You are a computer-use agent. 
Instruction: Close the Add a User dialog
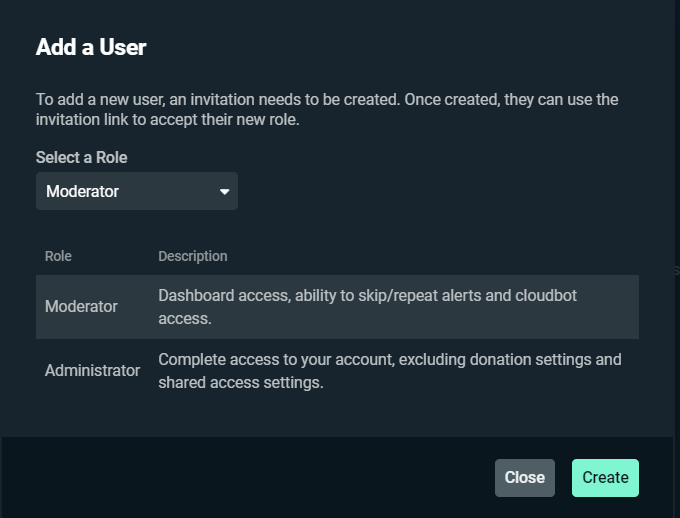(525, 478)
